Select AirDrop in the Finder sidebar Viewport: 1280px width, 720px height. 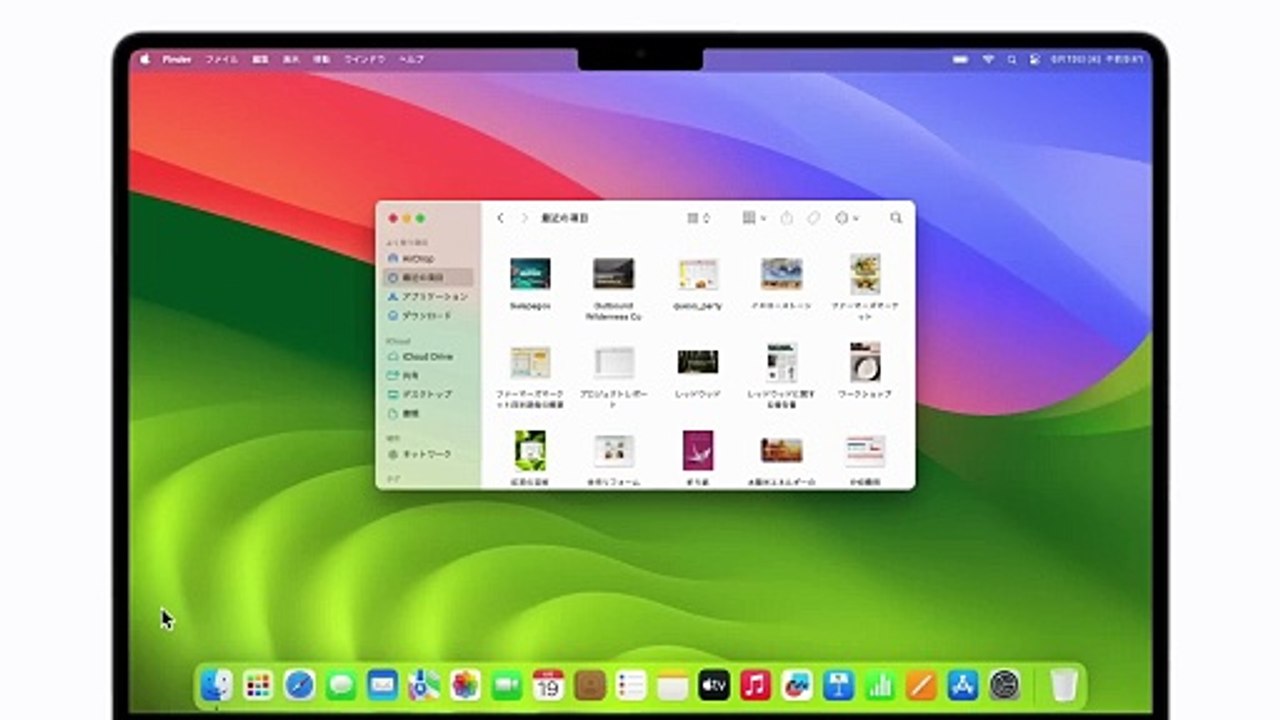click(428, 259)
